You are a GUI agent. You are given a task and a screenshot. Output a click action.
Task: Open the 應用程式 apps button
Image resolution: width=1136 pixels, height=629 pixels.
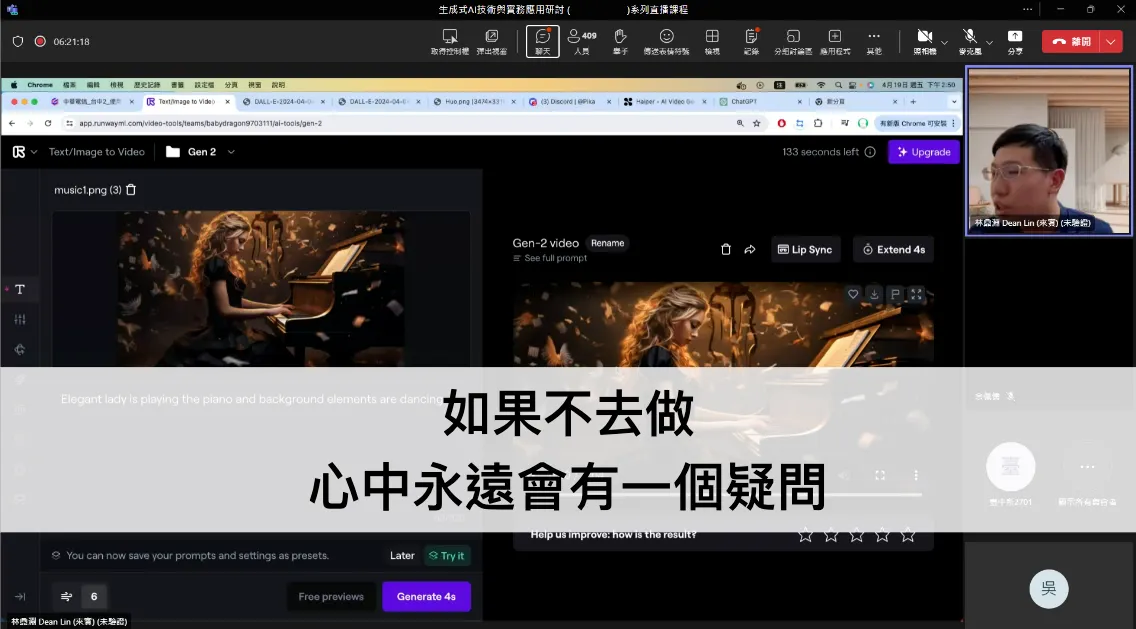(835, 41)
